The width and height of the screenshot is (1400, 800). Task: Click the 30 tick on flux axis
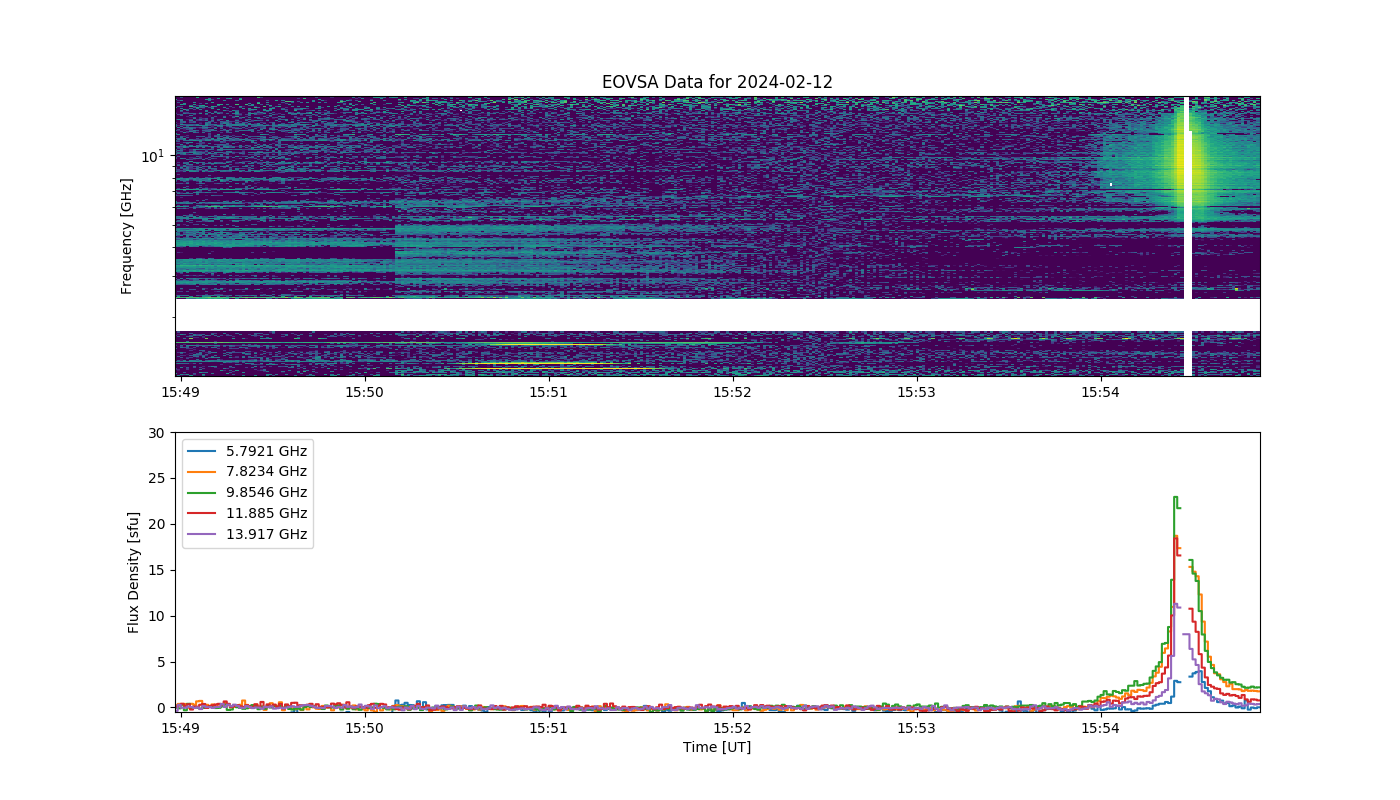click(x=155, y=433)
